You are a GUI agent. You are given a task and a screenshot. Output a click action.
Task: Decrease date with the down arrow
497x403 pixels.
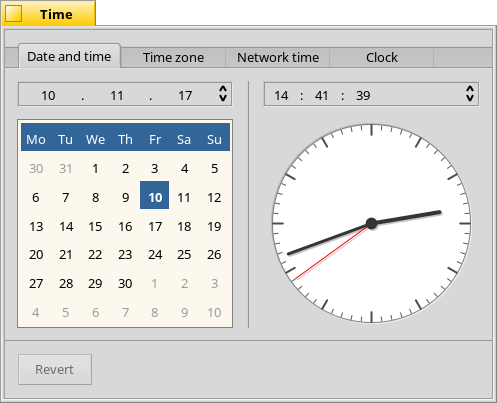pos(223,98)
